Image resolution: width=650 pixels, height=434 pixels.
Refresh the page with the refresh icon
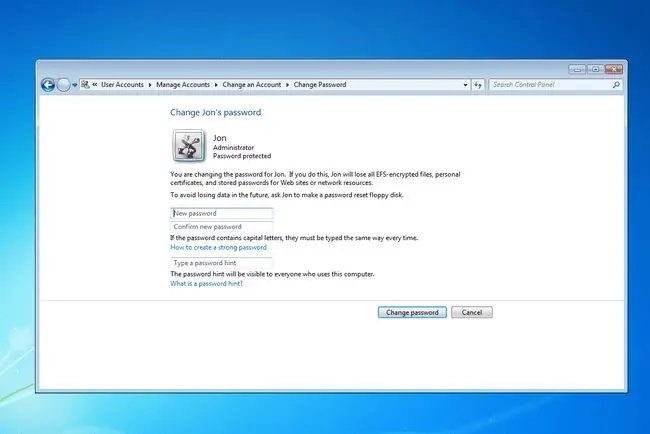478,85
